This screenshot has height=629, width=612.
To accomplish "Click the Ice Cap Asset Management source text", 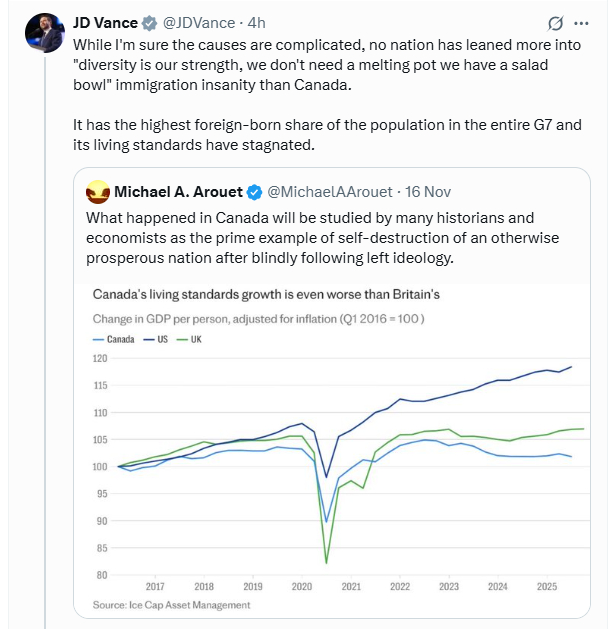I will click(x=171, y=604).
